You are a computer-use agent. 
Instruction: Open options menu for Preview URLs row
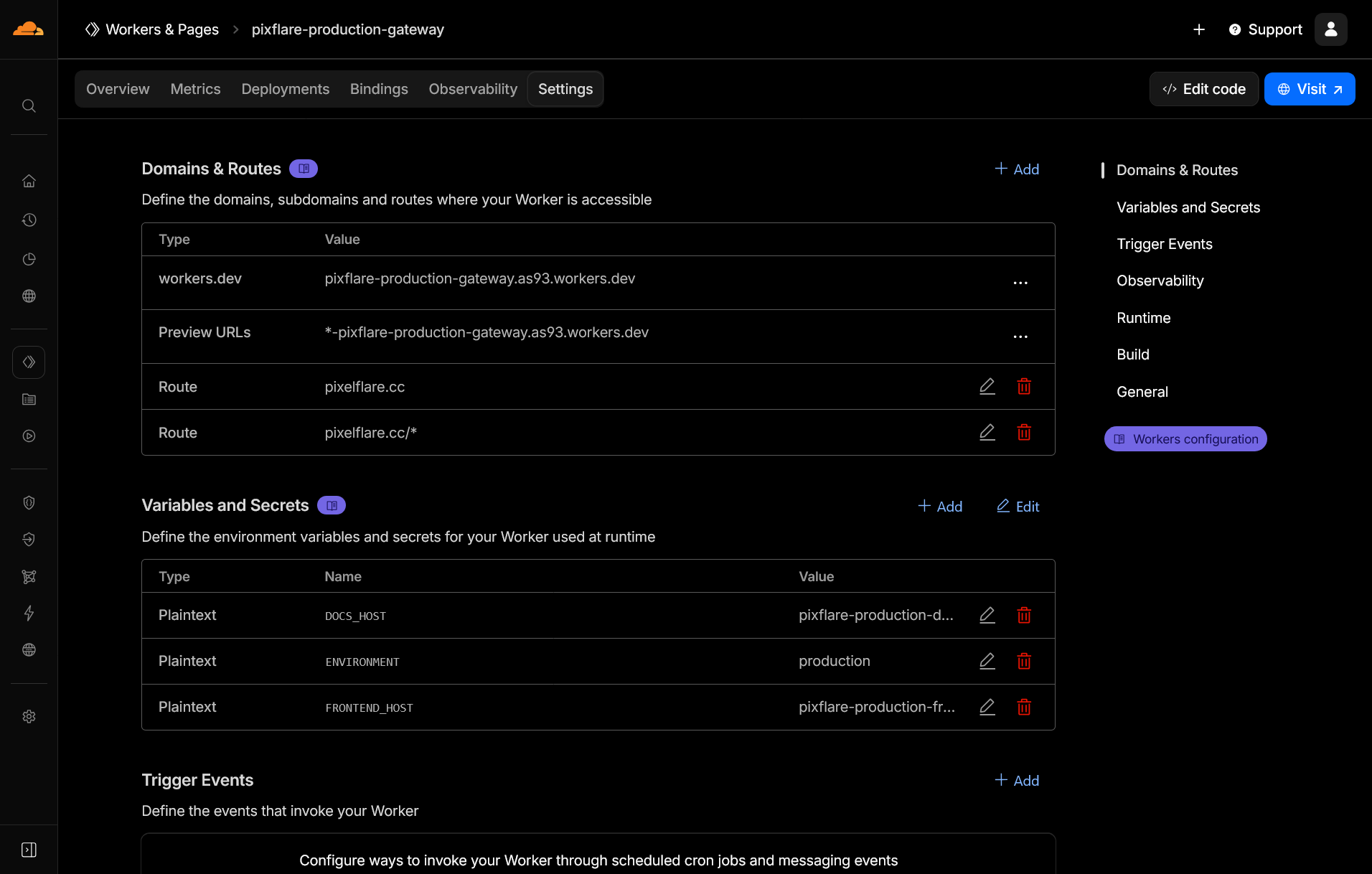(x=1020, y=336)
